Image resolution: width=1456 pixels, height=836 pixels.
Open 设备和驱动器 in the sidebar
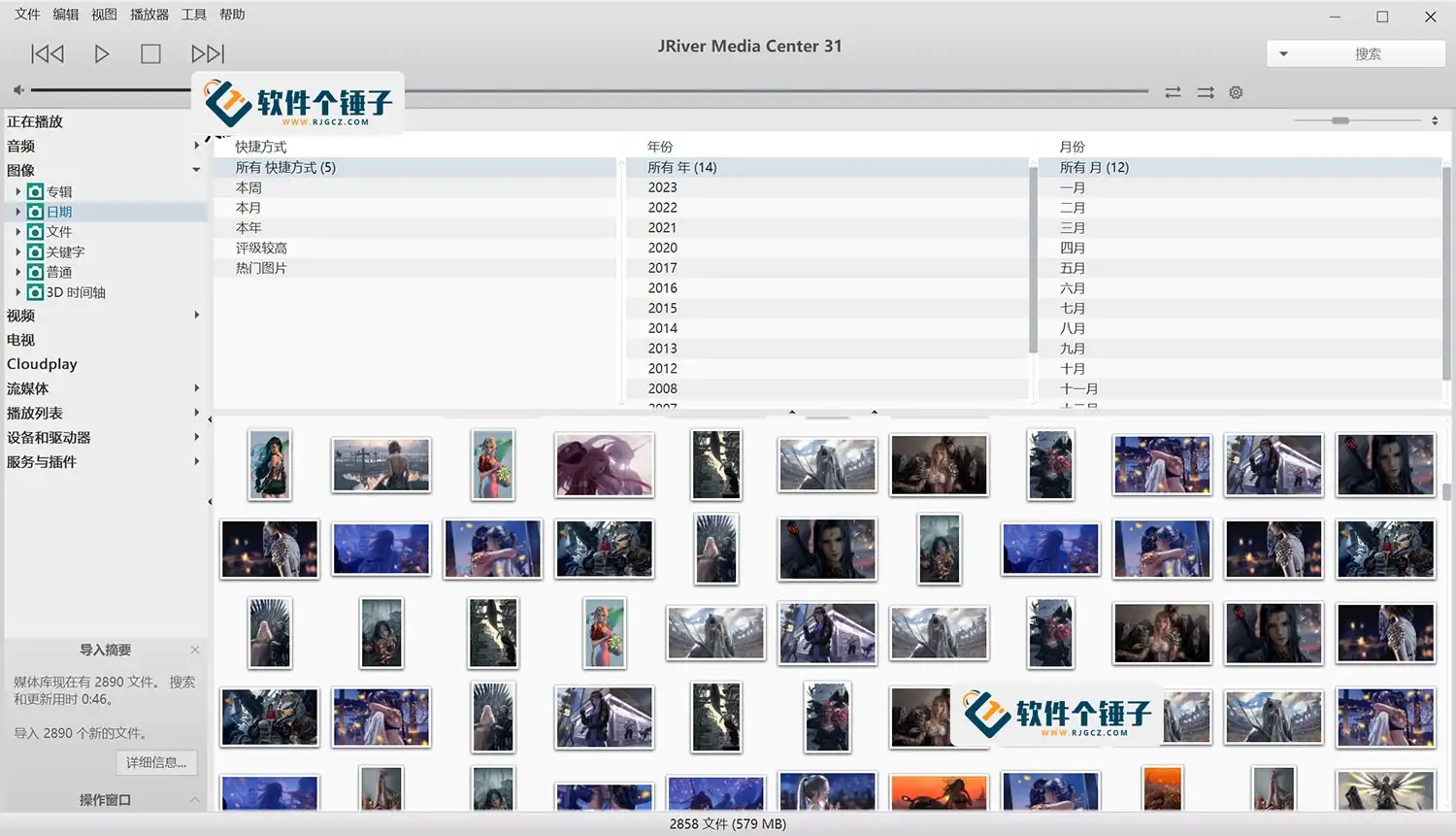point(49,437)
